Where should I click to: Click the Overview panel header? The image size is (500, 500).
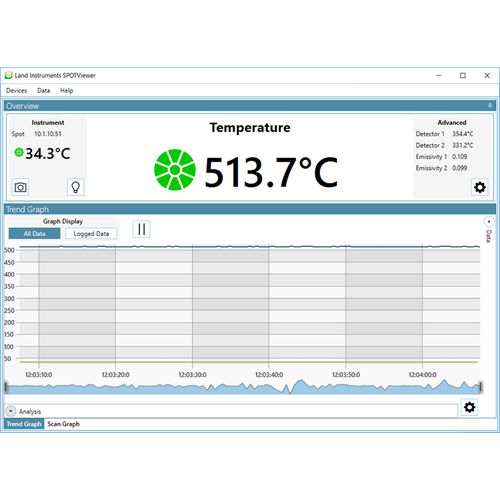pos(250,106)
